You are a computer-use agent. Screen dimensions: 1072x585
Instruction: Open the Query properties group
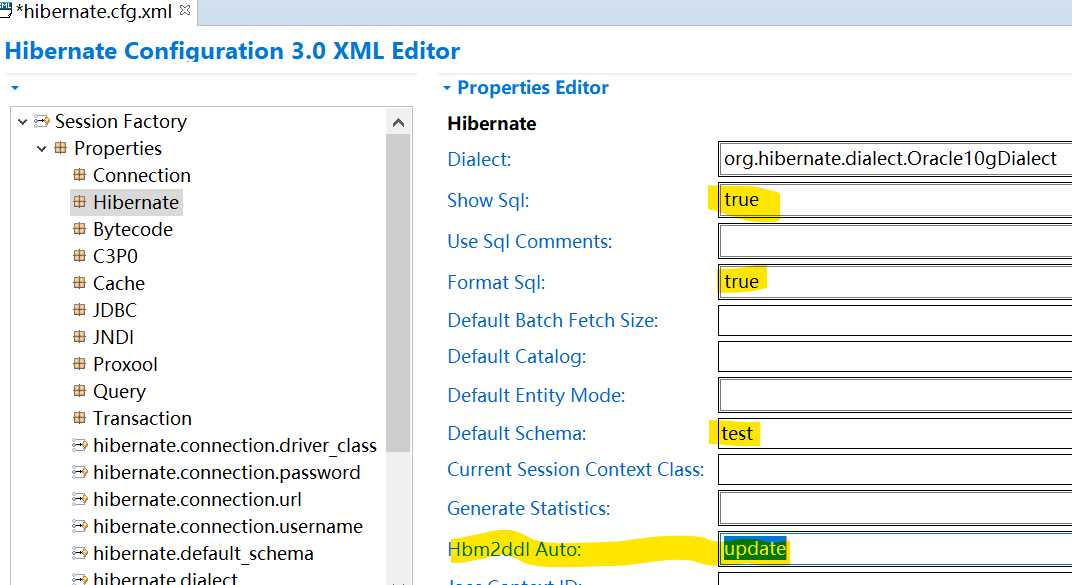(x=120, y=392)
